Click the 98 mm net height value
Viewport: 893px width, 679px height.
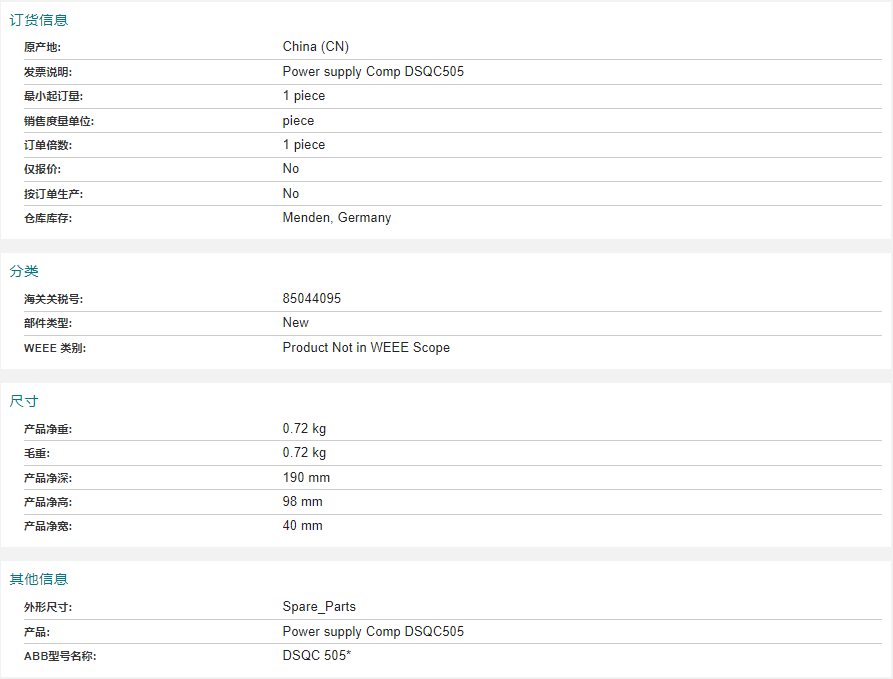click(302, 501)
